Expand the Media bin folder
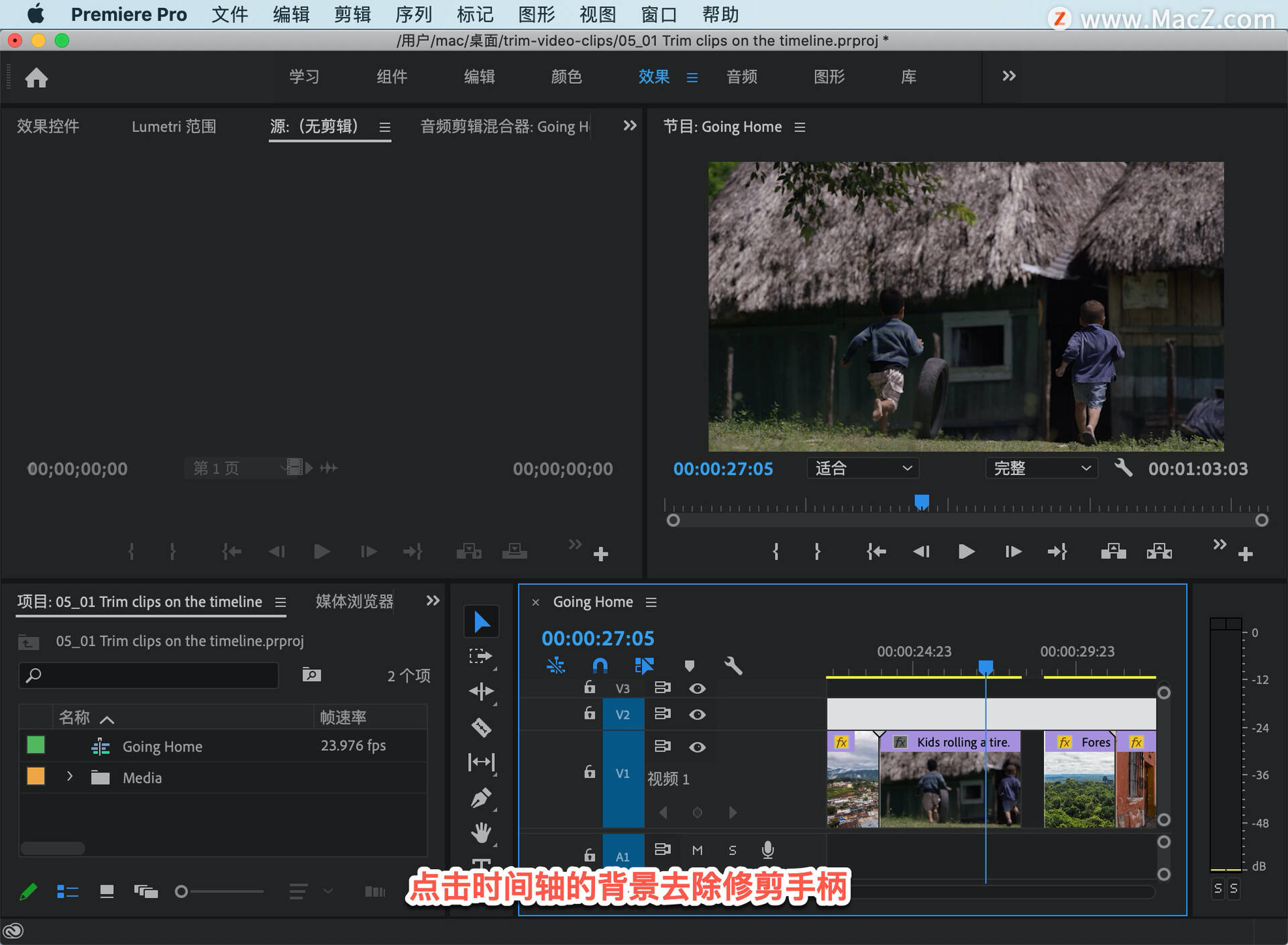The image size is (1288, 945). point(70,777)
